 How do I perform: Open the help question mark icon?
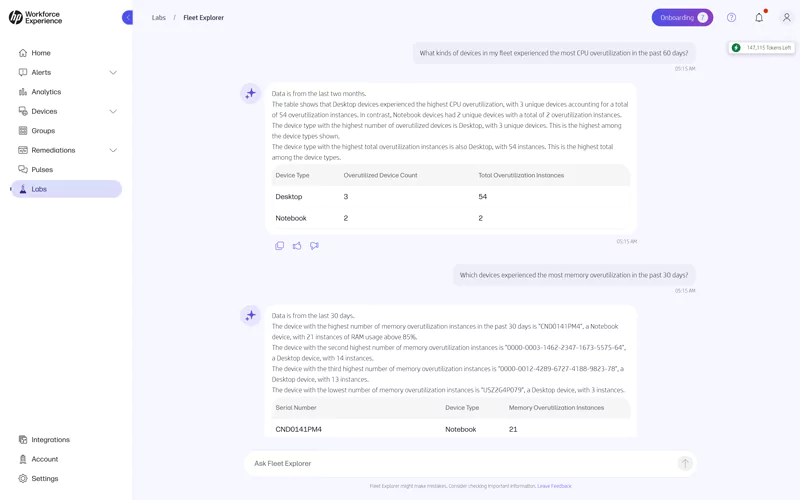(x=731, y=17)
